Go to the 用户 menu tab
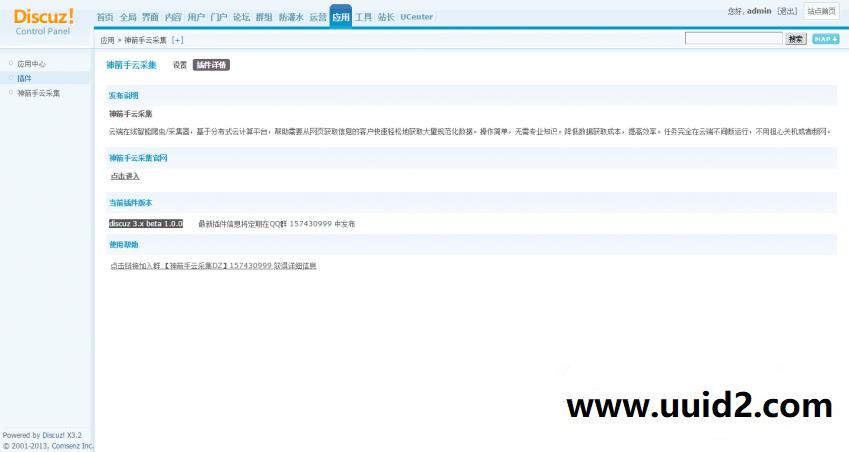 (196, 17)
